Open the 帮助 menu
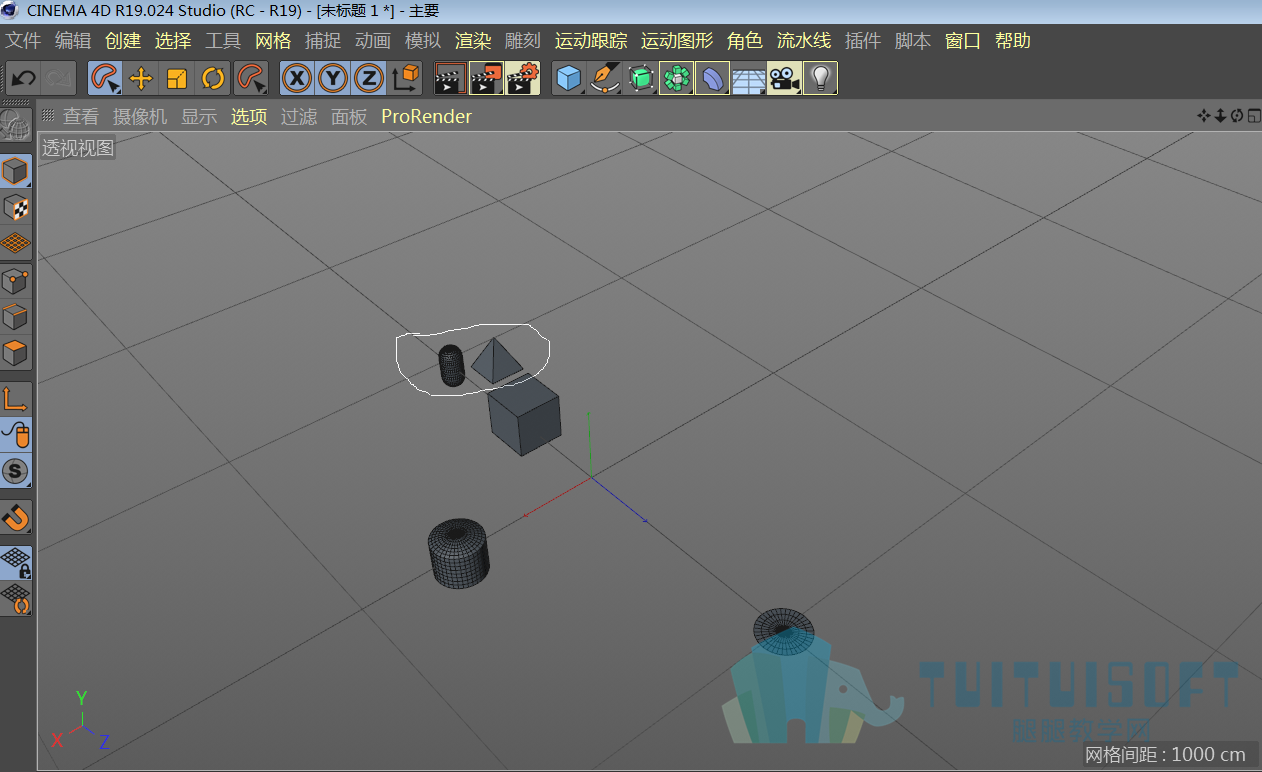Screen dimensions: 1262x772 (x=1013, y=41)
